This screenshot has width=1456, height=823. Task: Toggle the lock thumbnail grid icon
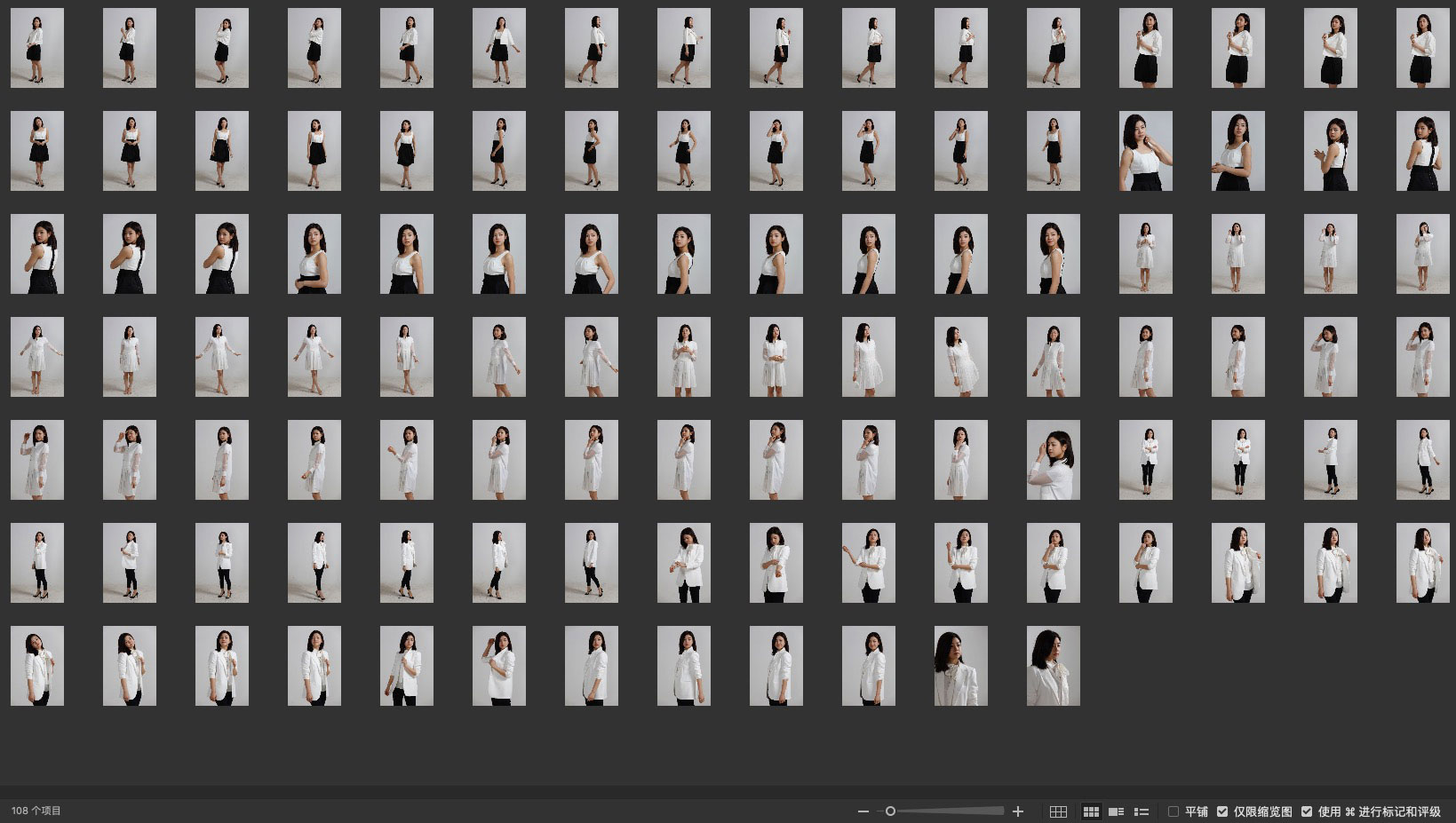pyautogui.click(x=1058, y=811)
